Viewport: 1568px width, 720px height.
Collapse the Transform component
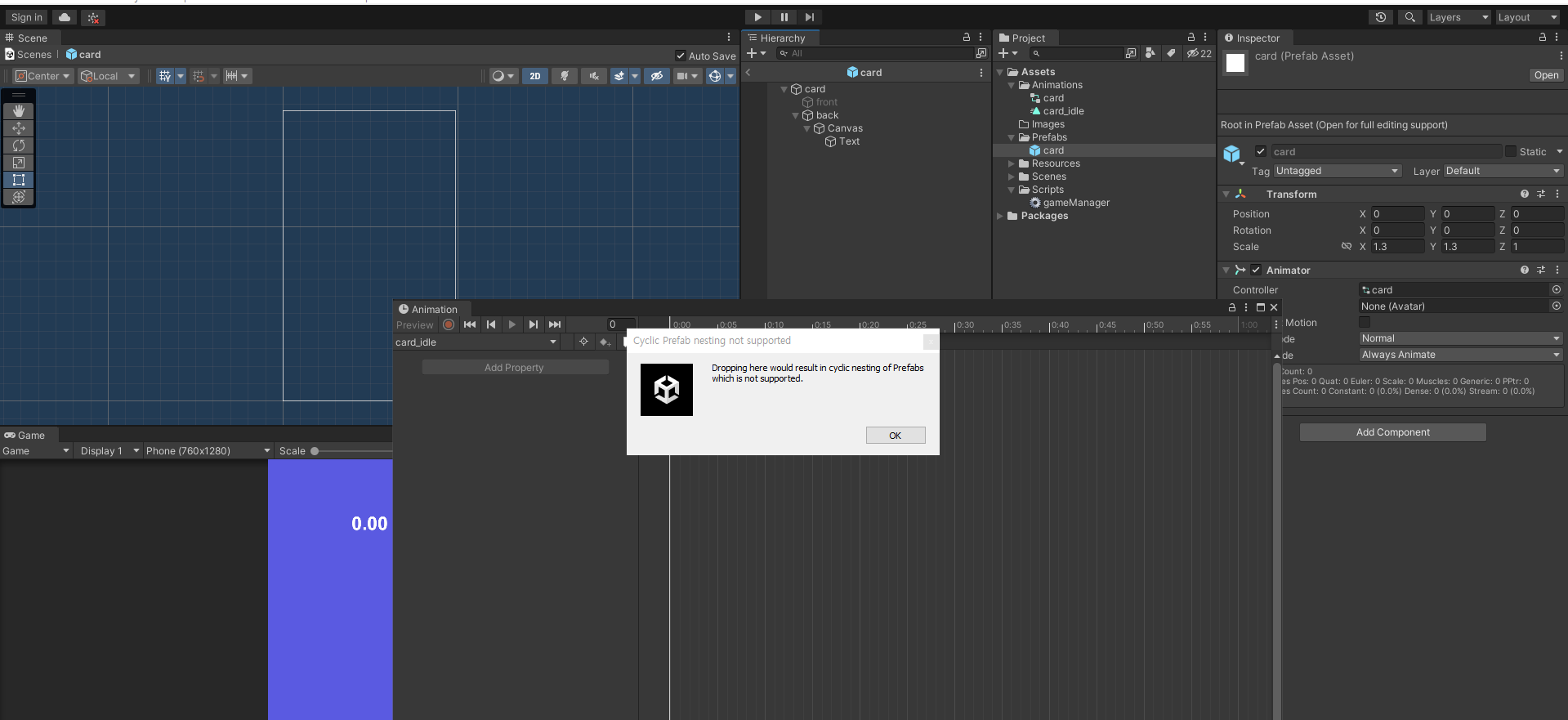(1226, 195)
